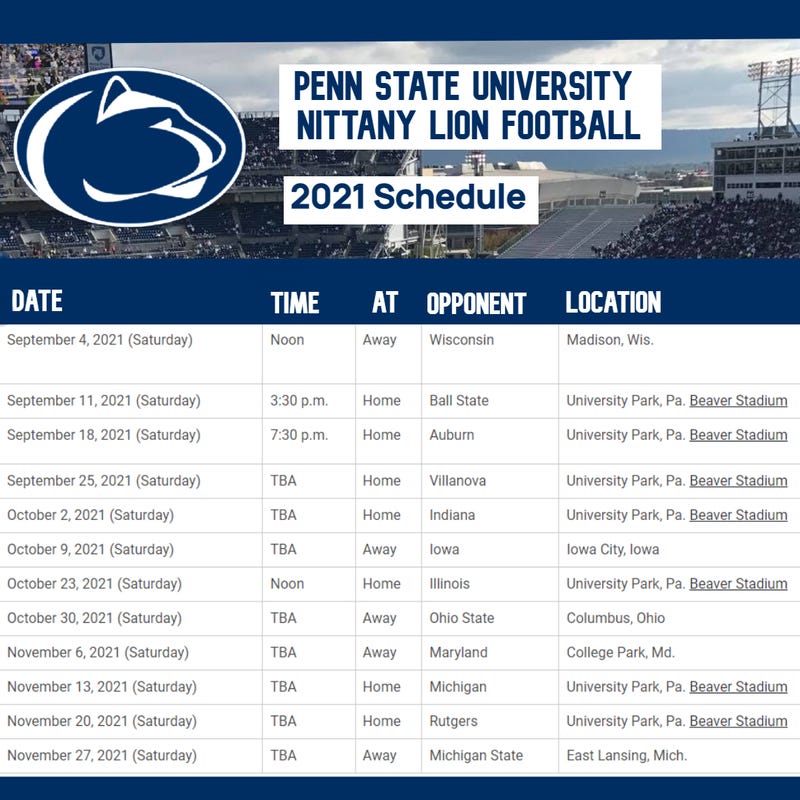Click Beaver Stadium link for Illinois game
800x800 pixels.
(738, 584)
